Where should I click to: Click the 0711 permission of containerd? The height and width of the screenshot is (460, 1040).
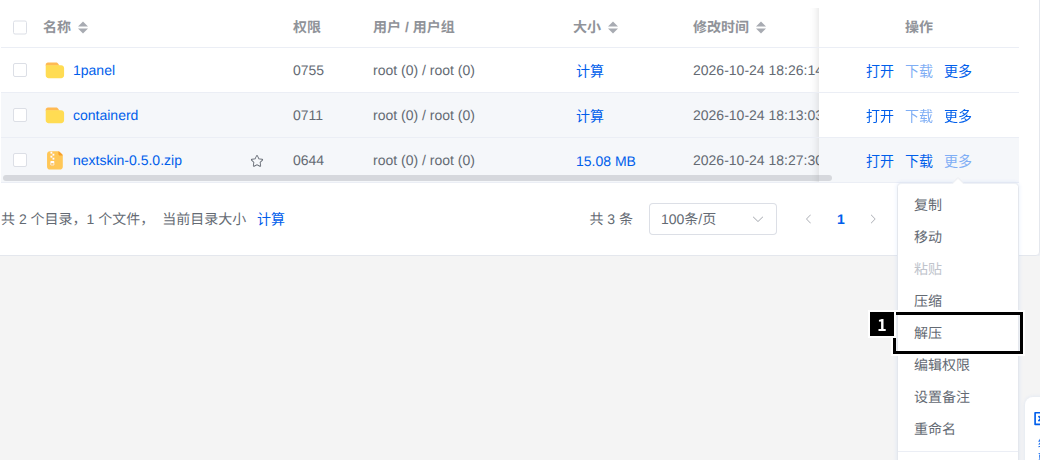coord(308,115)
